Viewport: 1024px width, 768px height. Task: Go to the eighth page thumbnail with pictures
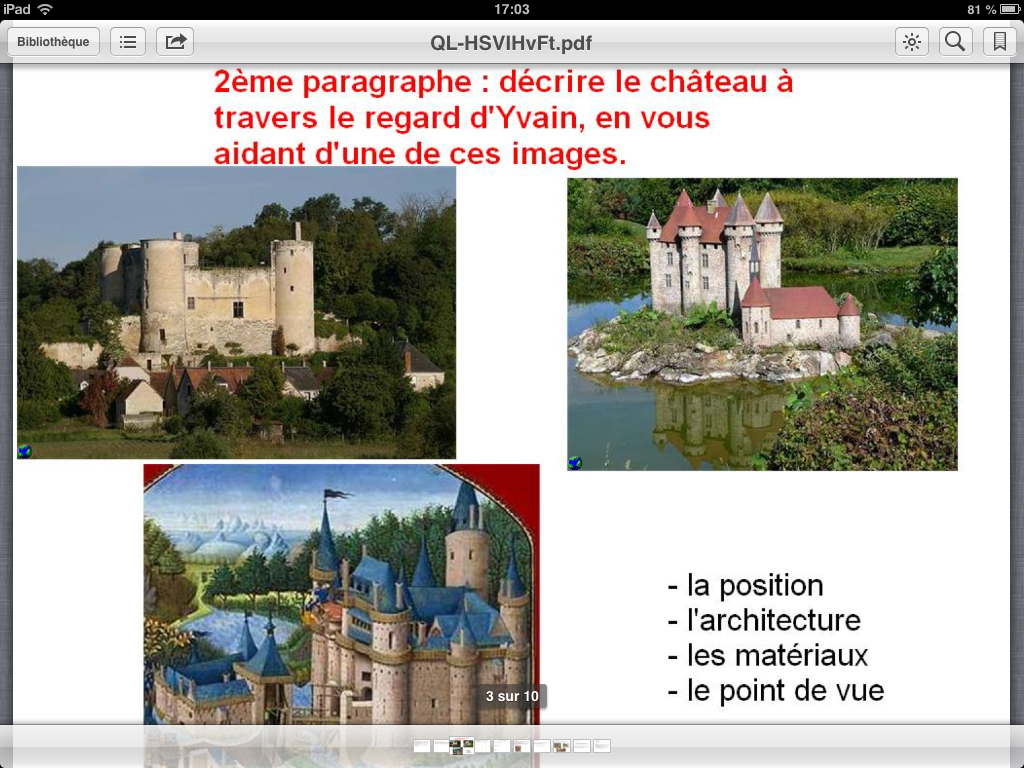(x=561, y=746)
